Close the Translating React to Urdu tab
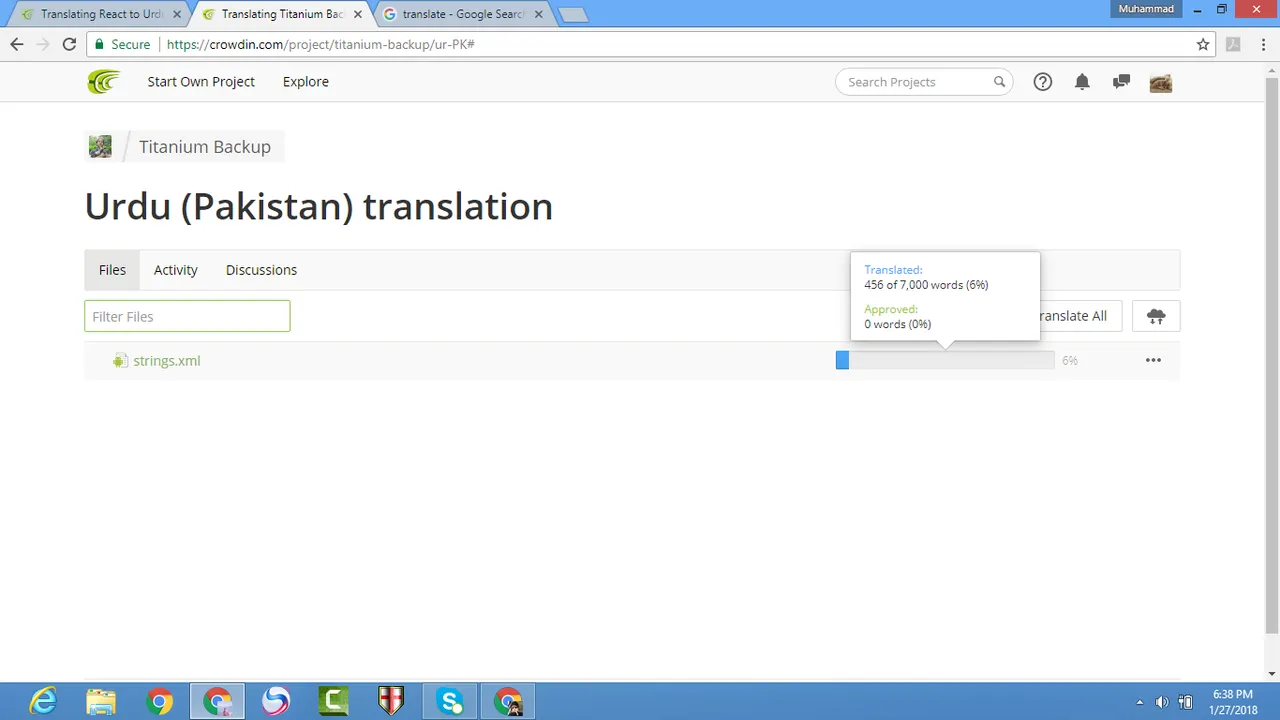1280x720 pixels. (x=177, y=15)
